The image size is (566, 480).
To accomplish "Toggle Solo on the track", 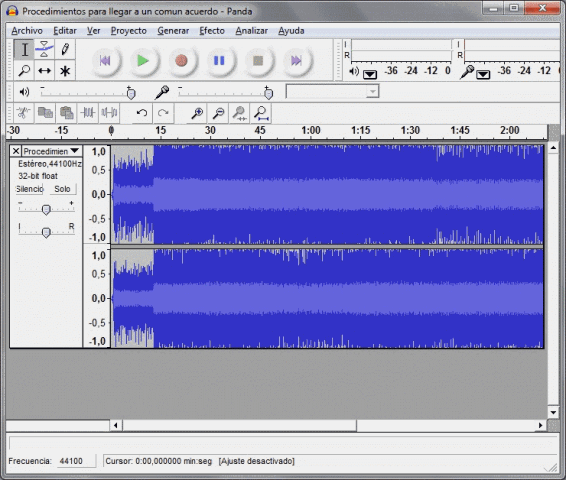I will coord(62,189).
